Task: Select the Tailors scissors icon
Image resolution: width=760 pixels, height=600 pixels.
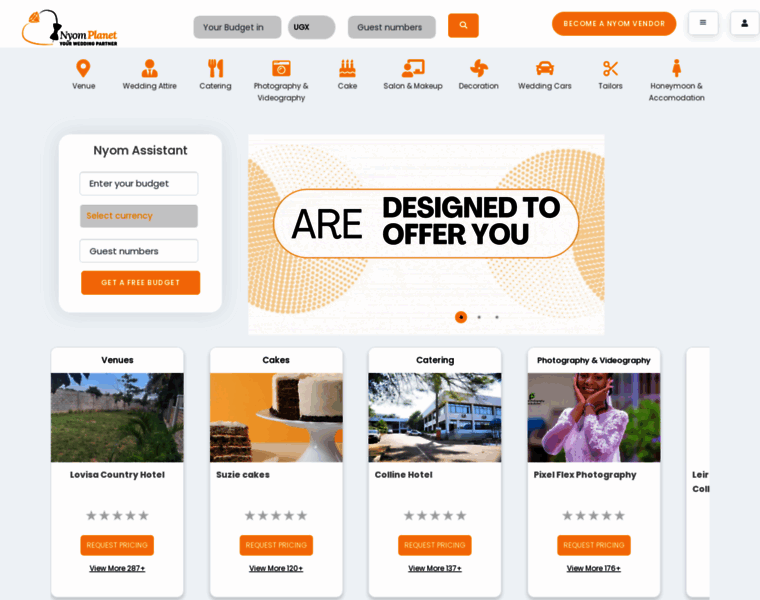Action: tap(610, 68)
